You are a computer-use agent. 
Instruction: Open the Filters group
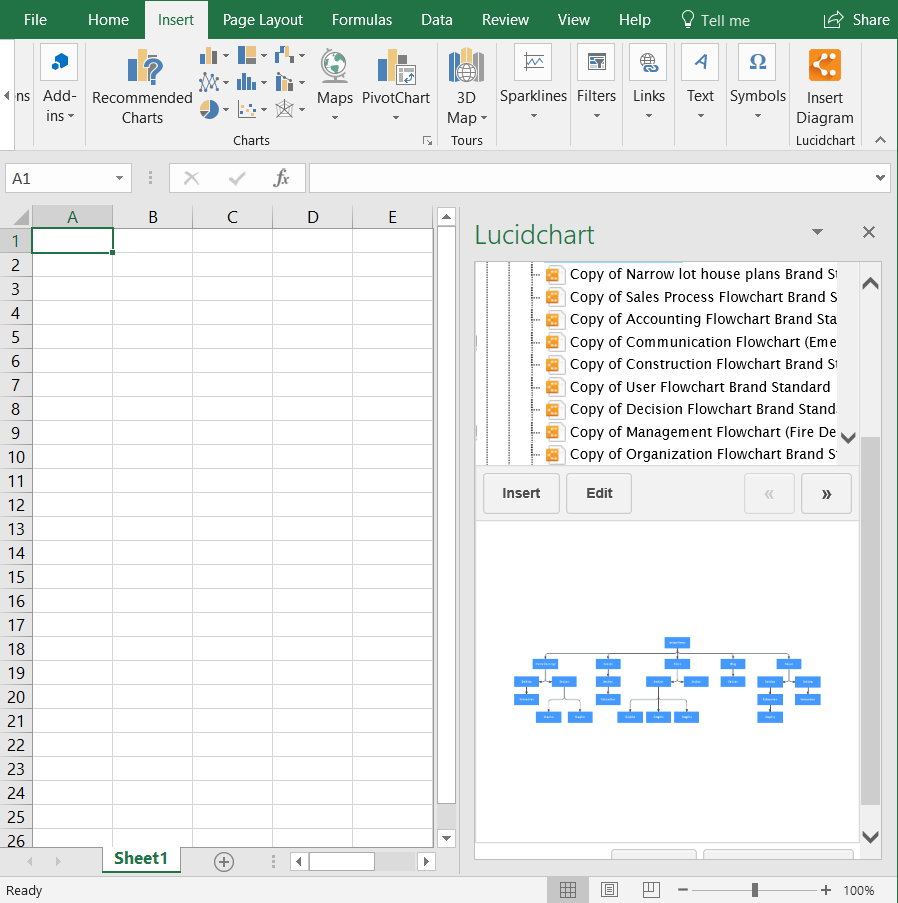[597, 82]
